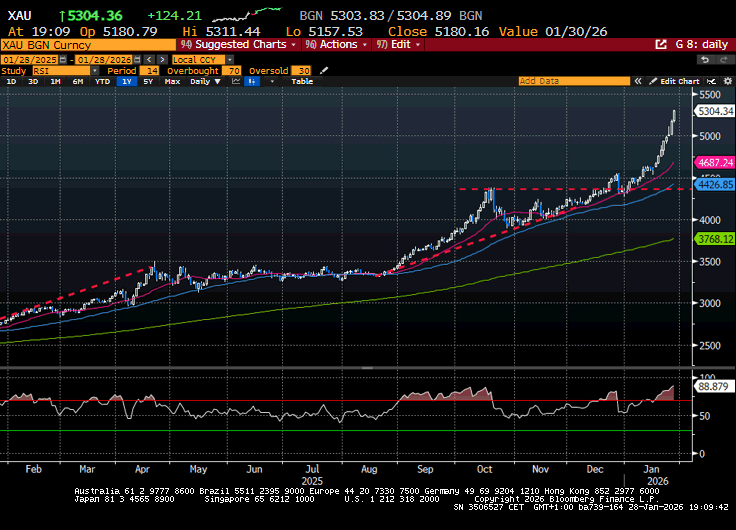Open the Daily periodicity dropdown

(x=203, y=81)
